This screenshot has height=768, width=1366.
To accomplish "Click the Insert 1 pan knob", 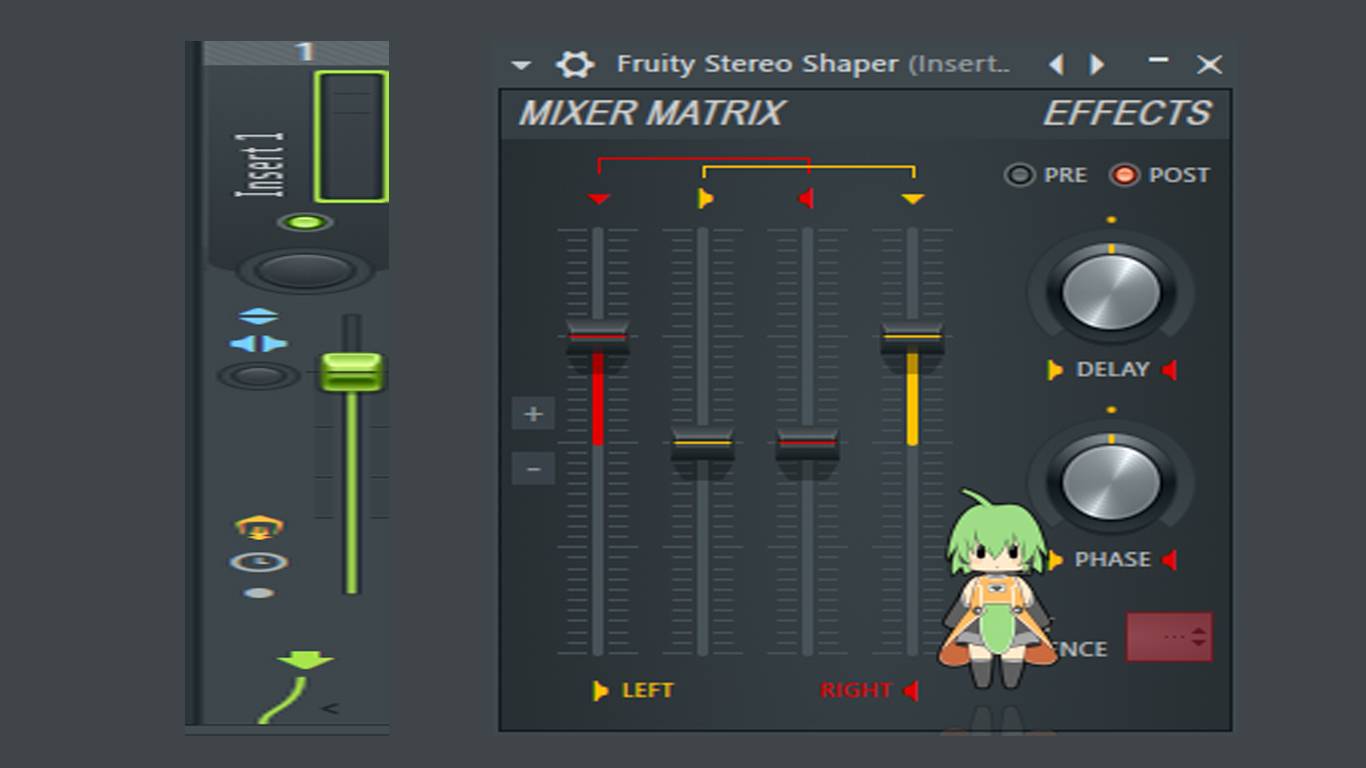I will pyautogui.click(x=305, y=271).
